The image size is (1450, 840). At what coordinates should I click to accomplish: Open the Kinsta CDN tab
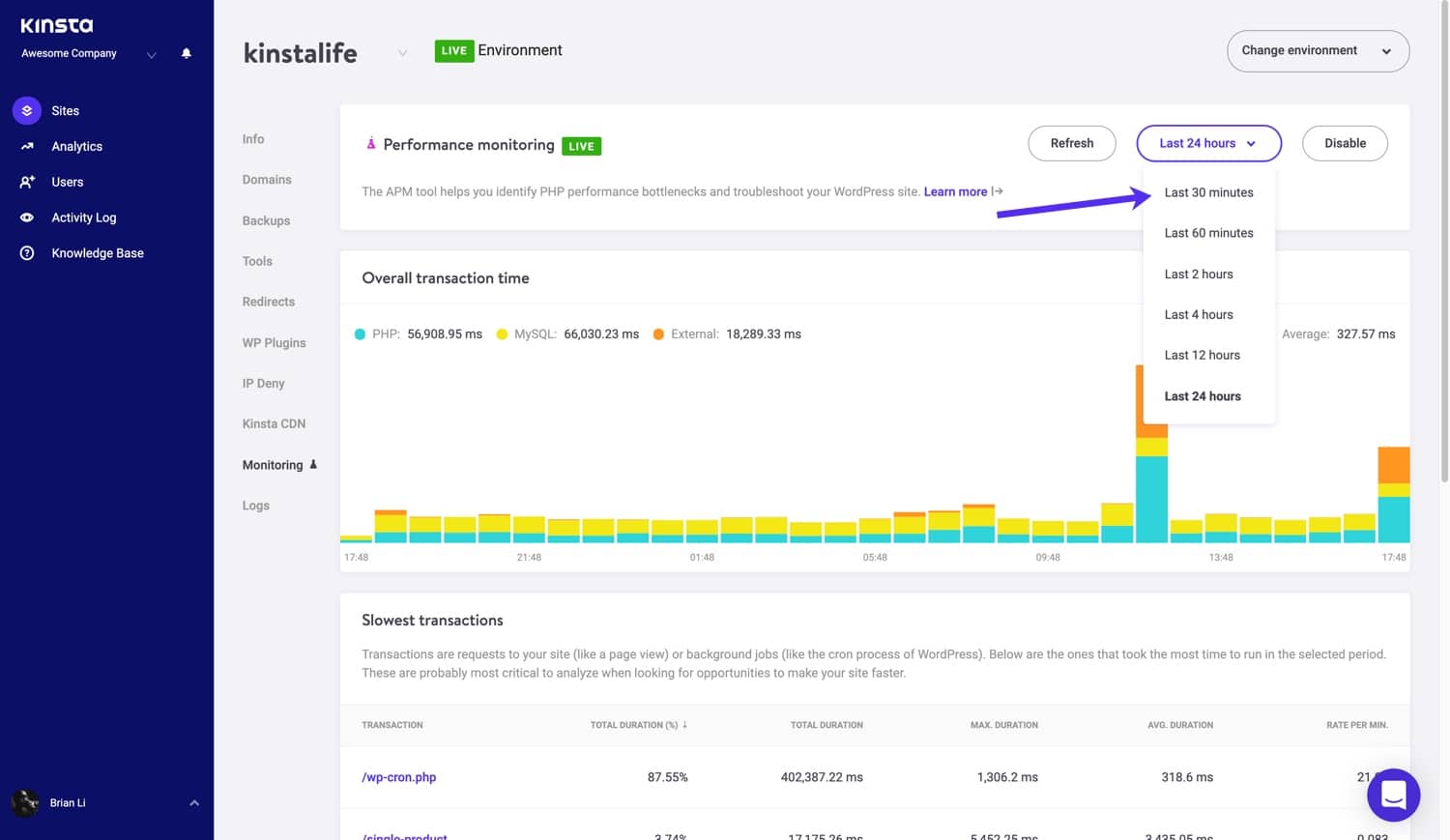274,423
